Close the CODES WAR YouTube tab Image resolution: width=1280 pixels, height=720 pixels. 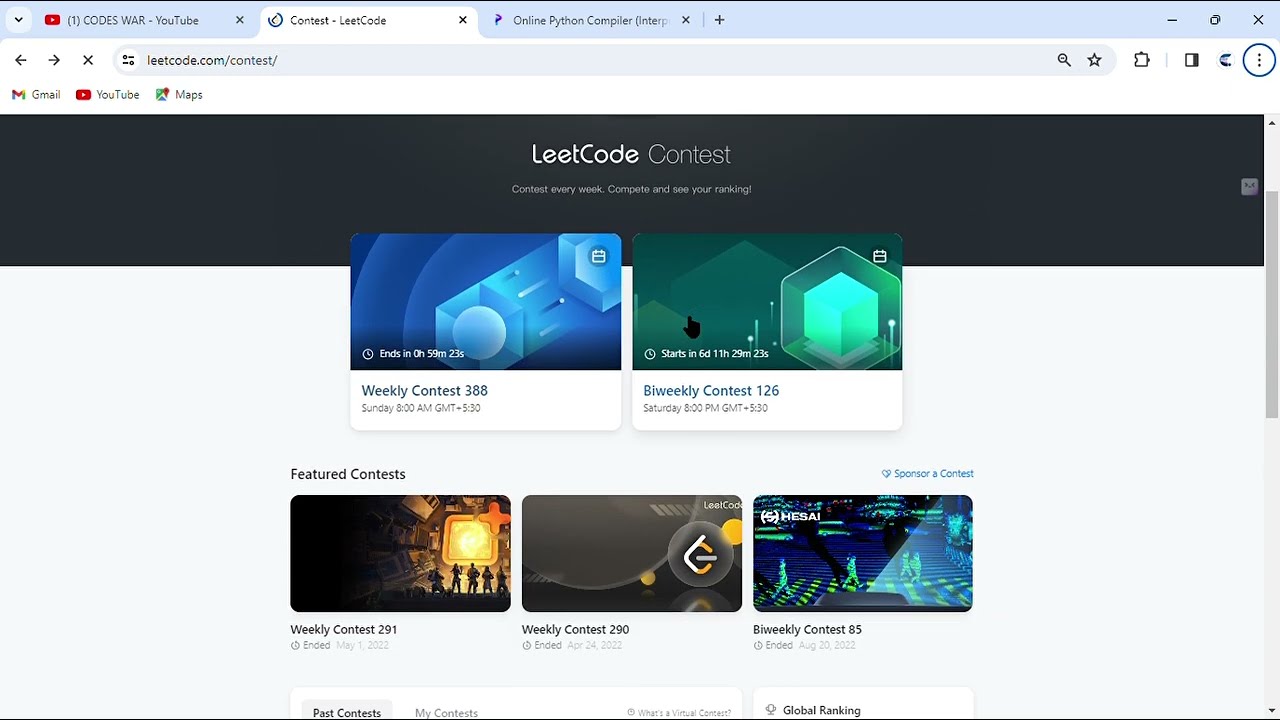point(239,20)
